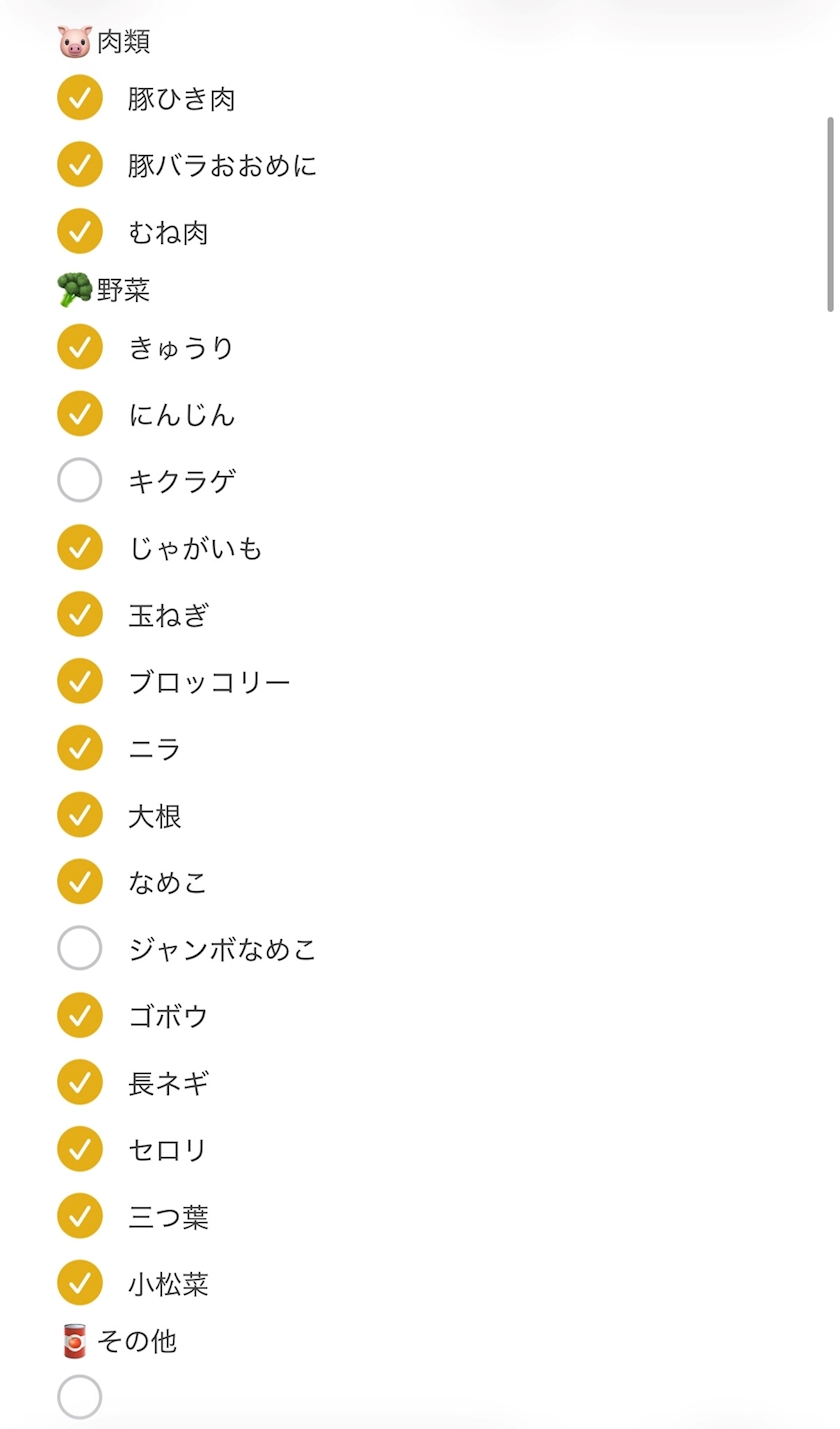The height and width of the screenshot is (1429, 840).
Task: Click the 小松菜 item text
Action: pos(168,1284)
